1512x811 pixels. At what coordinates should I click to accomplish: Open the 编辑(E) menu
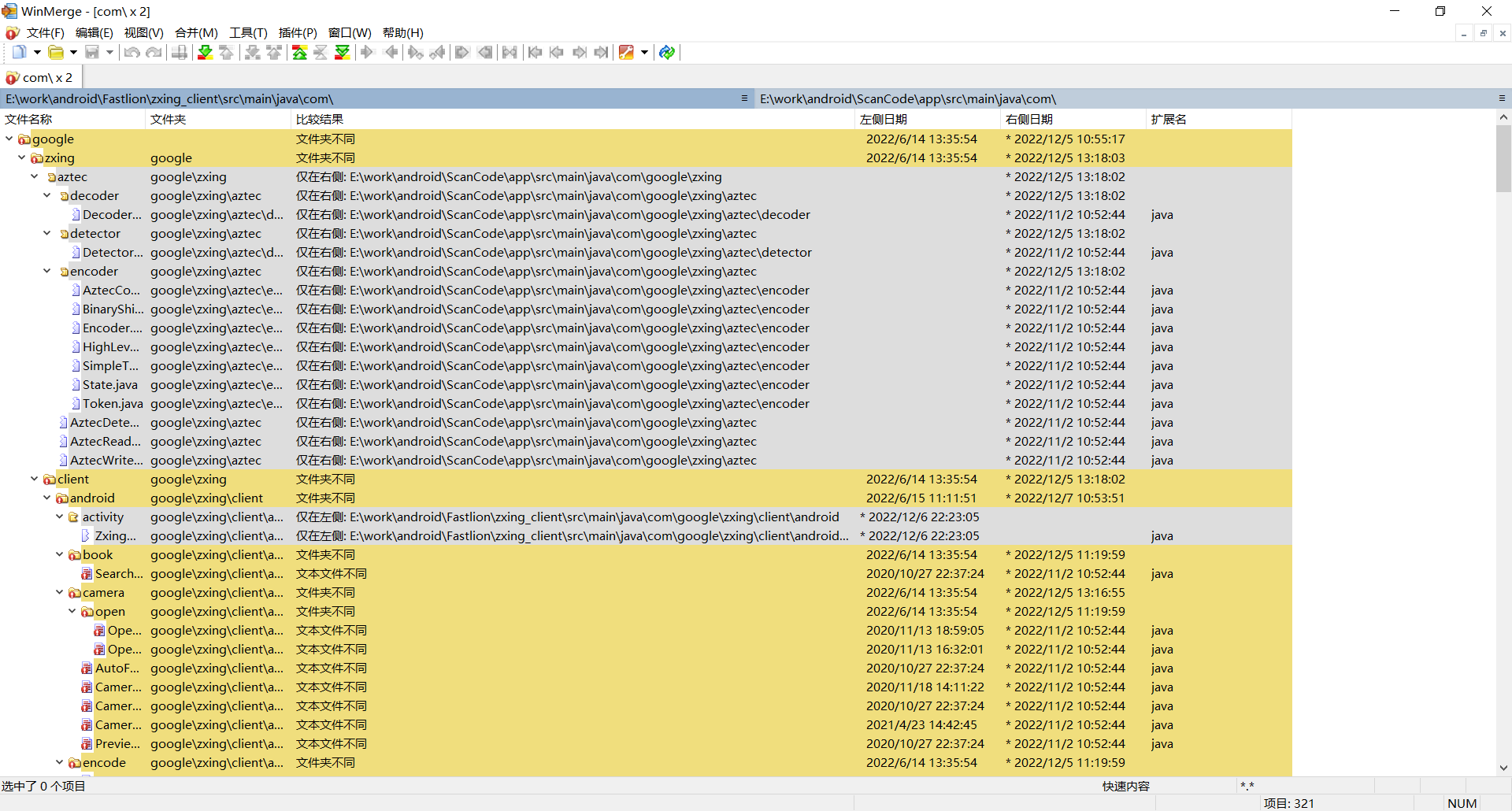(x=94, y=32)
